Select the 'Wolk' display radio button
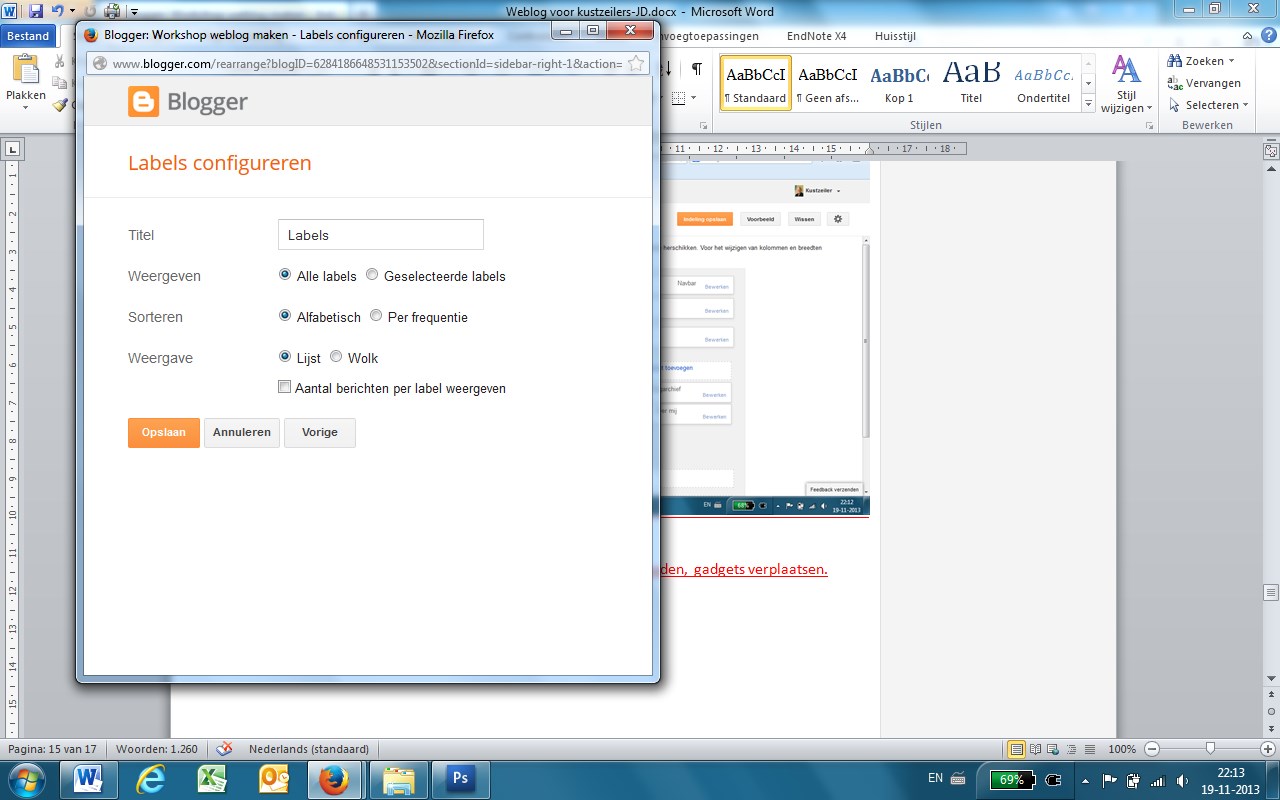Screen dimensions: 1280x800 click(x=336, y=357)
